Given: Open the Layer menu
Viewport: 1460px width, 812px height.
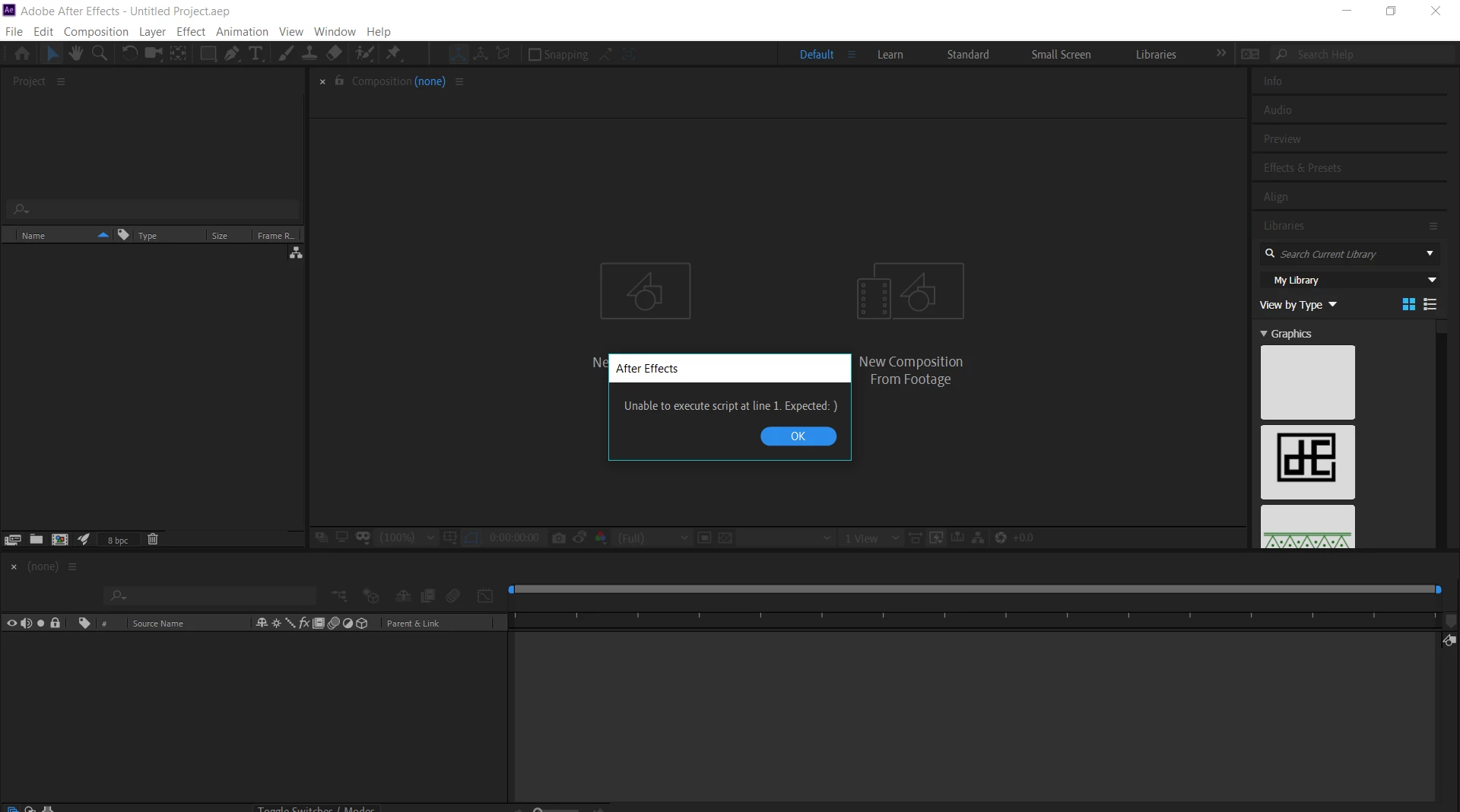Looking at the screenshot, I should point(152,31).
